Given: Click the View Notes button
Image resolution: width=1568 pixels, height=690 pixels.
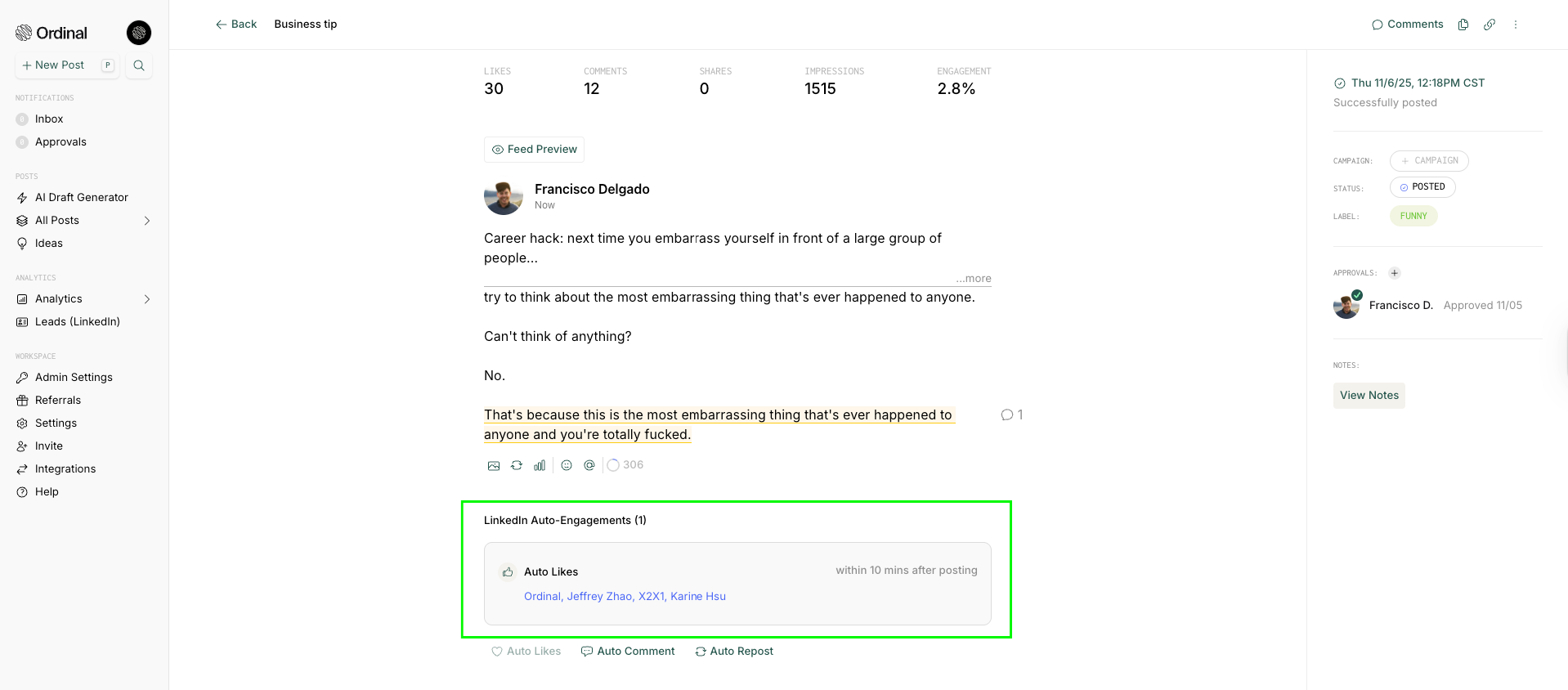Looking at the screenshot, I should (x=1369, y=396).
